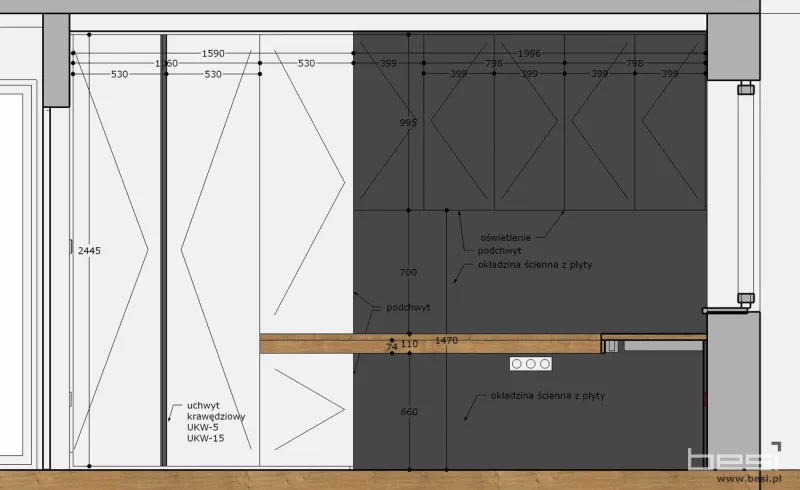
Task: Click 'podchwyt' label beneath 'oświetlenie'
Action: (499, 251)
